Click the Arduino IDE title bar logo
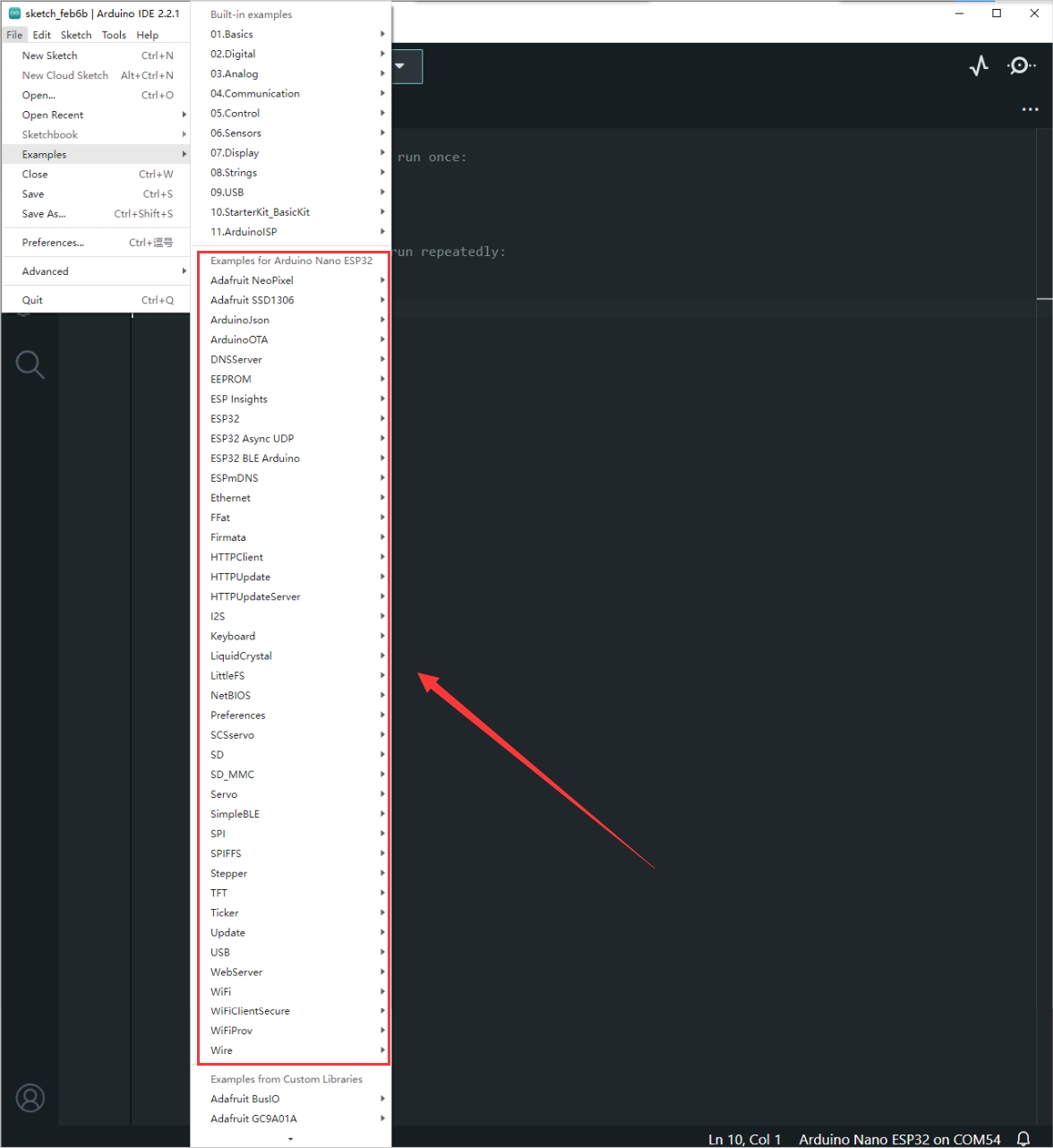 [14, 13]
